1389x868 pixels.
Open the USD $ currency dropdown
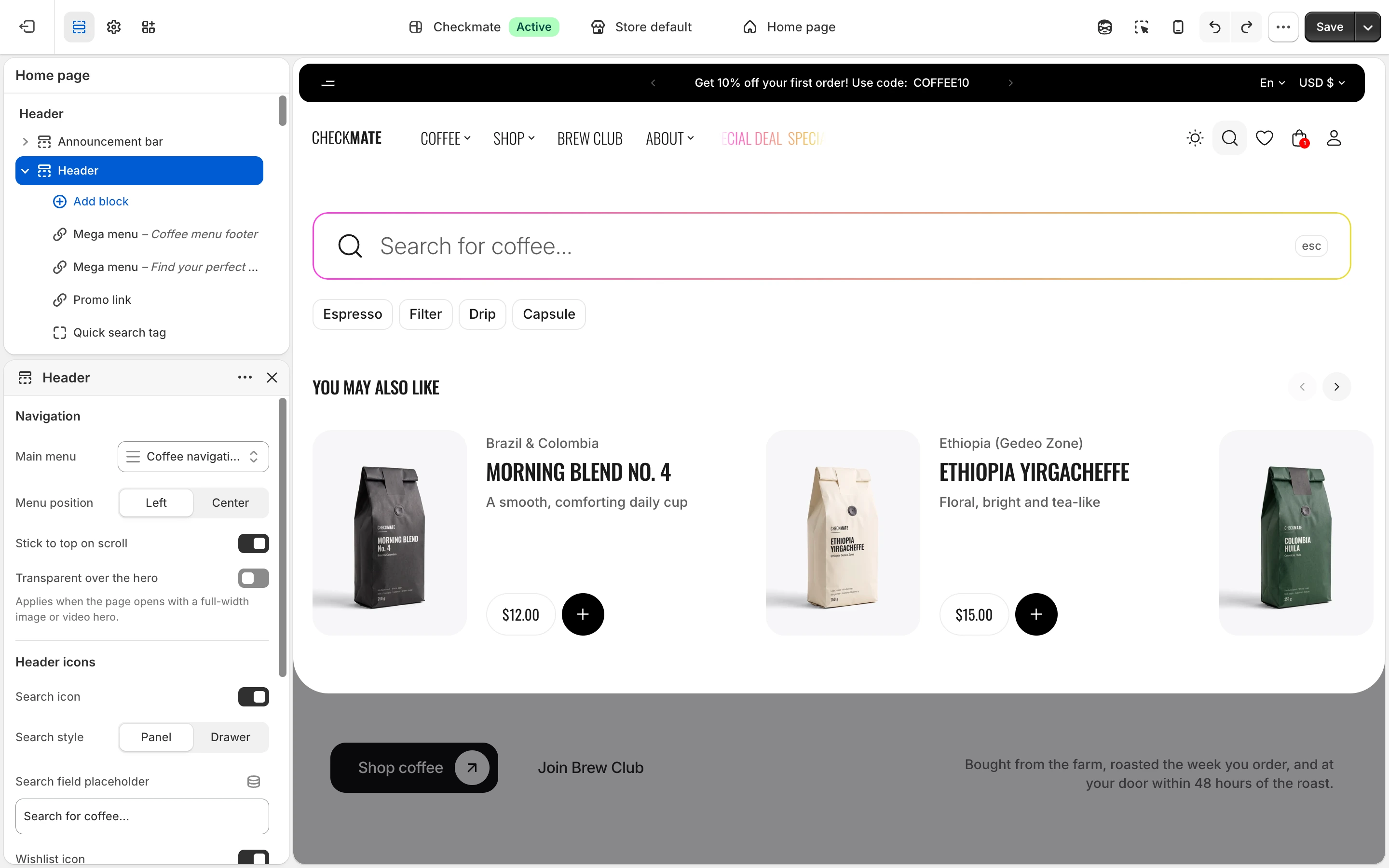1322,82
